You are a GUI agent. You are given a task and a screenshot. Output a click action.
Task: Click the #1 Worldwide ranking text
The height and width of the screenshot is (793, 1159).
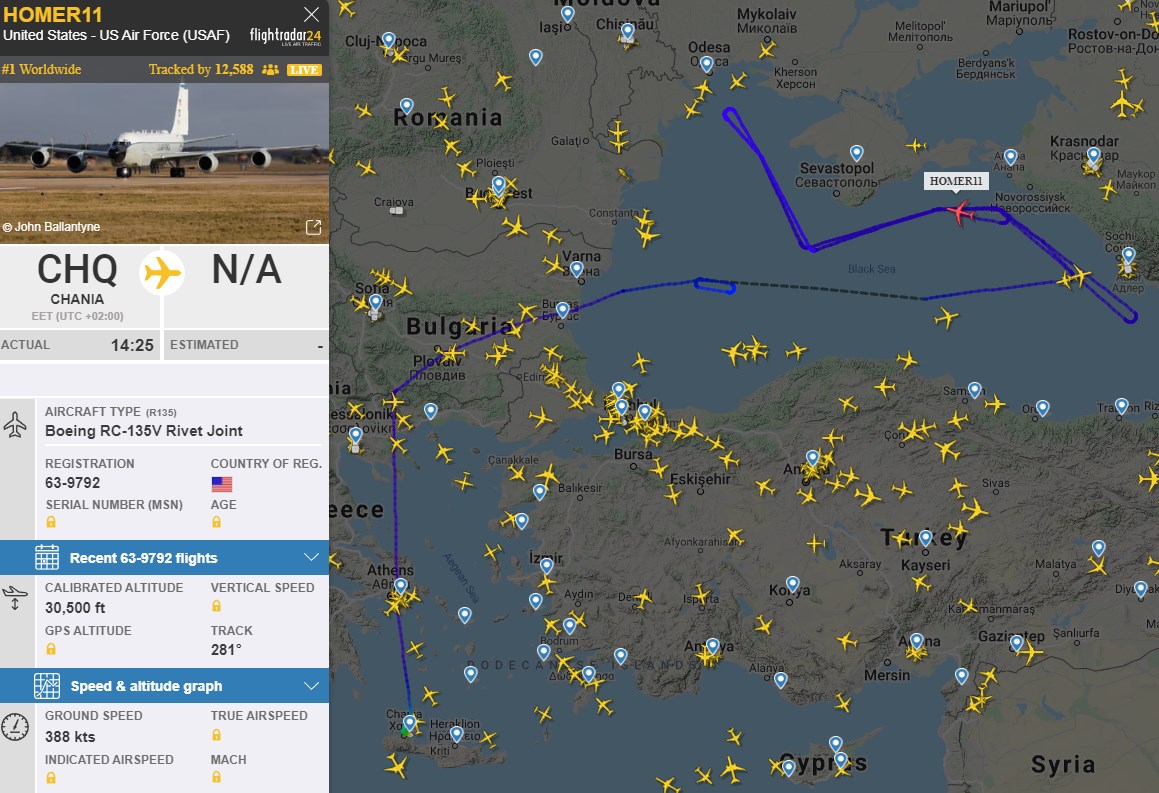[41, 69]
